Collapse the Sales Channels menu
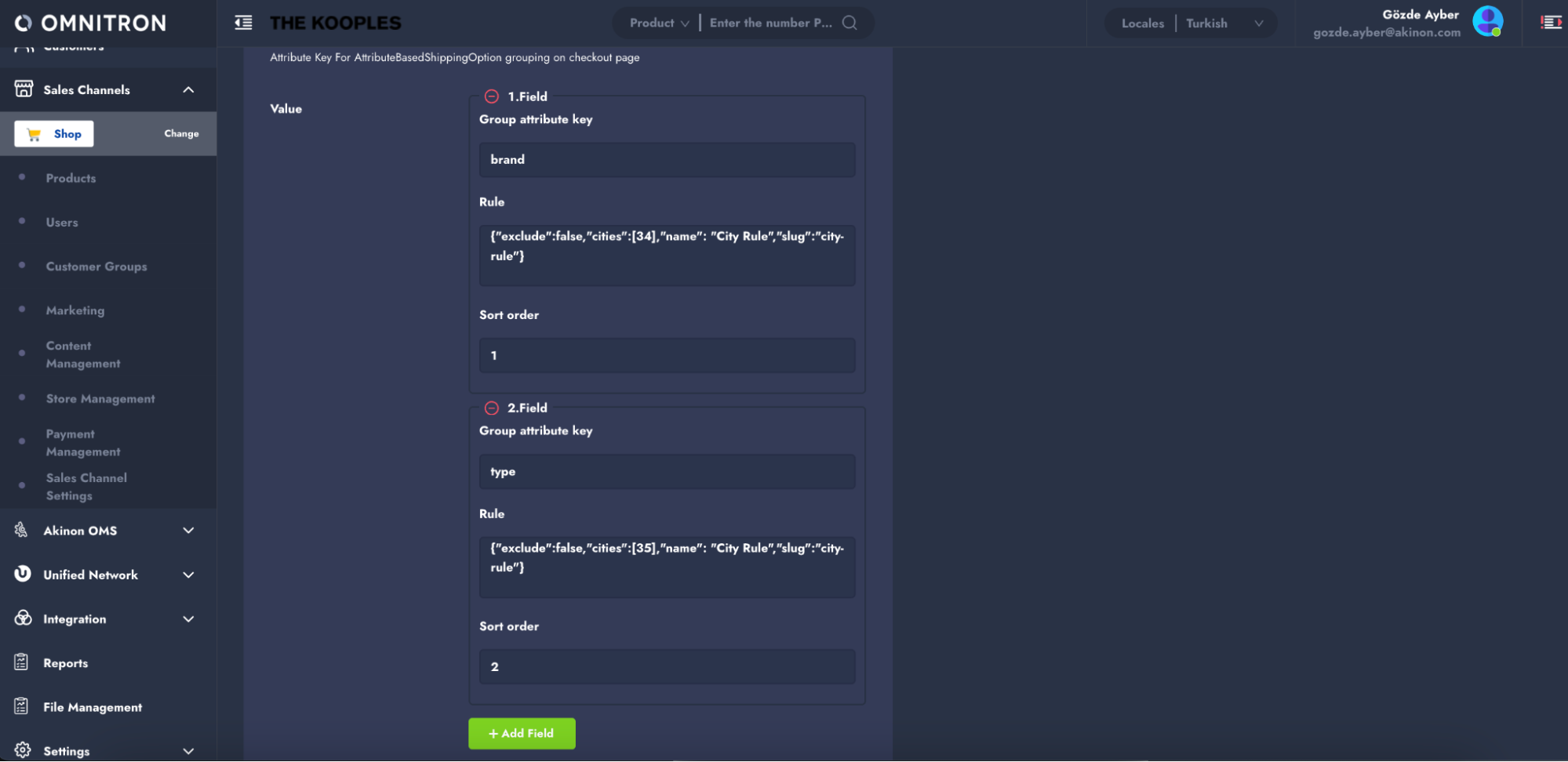1568x762 pixels. point(188,89)
